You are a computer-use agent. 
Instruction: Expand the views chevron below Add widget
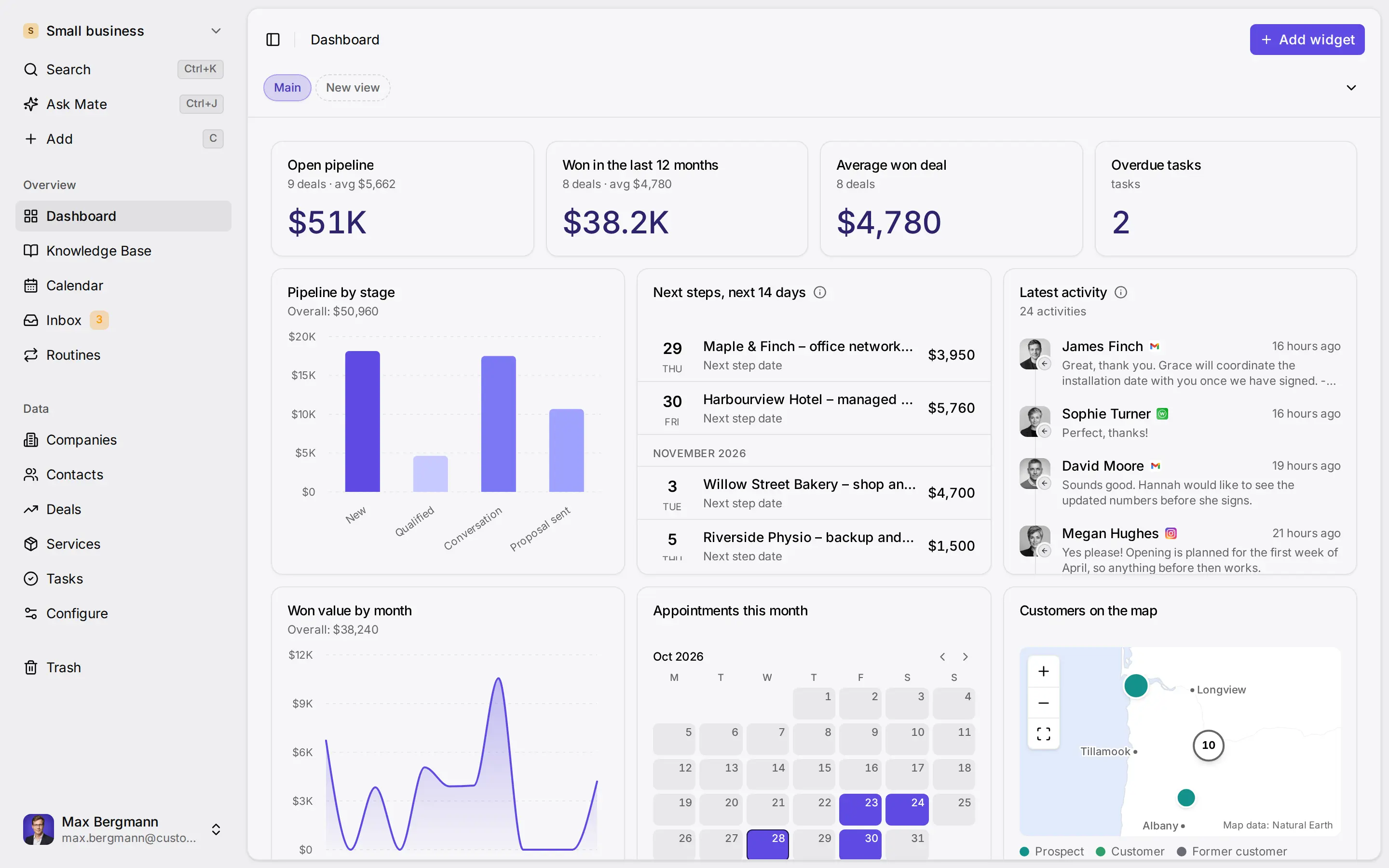pyautogui.click(x=1351, y=88)
